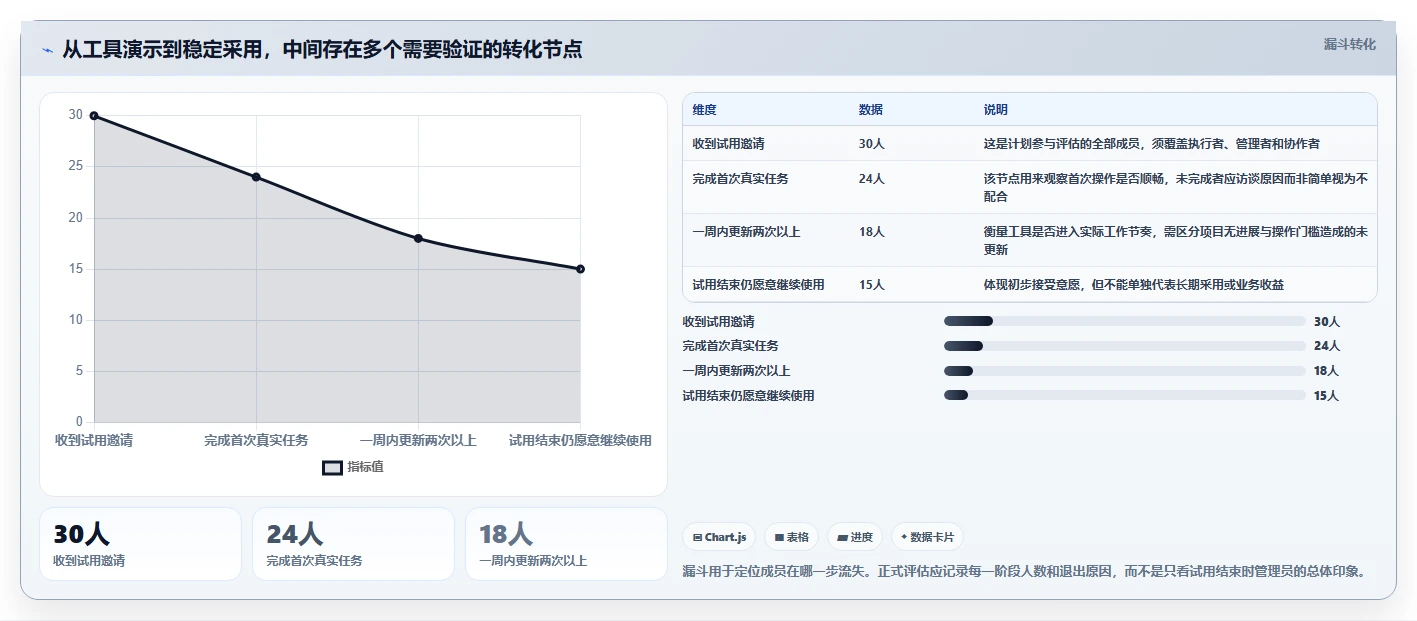This screenshot has height=621, width=1417.
Task: Click the 18人 data card
Action: click(x=566, y=544)
